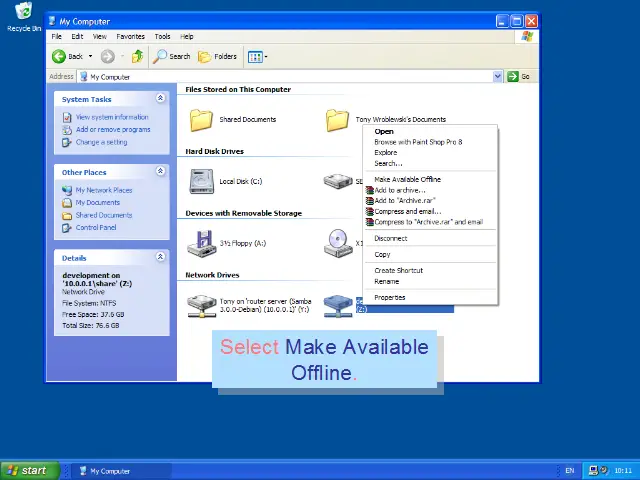Select the Local Disk (C:) drive icon
Viewport: 640px width, 480px height.
[201, 181]
